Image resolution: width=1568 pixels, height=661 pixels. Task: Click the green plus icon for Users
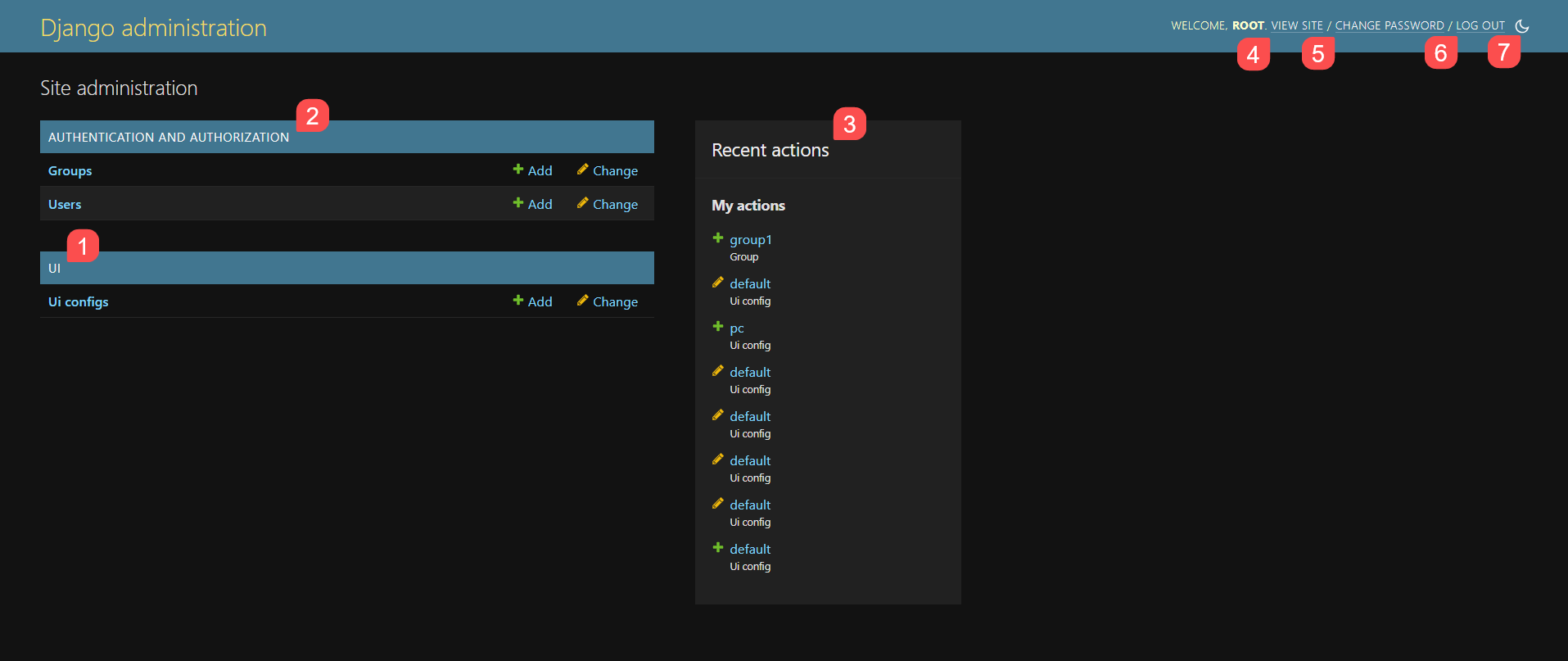[x=517, y=203]
